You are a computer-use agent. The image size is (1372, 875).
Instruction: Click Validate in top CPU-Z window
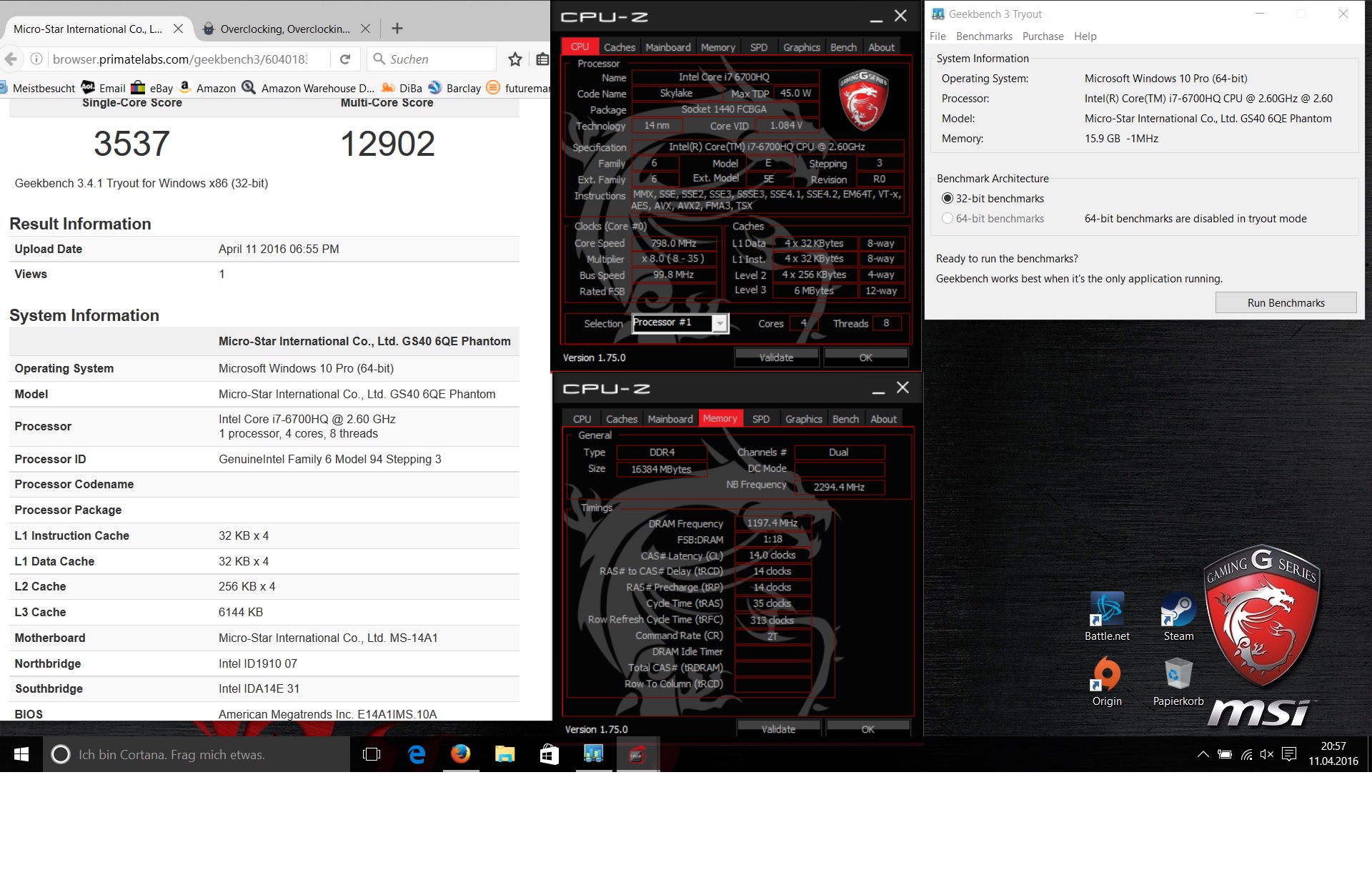pyautogui.click(x=776, y=357)
